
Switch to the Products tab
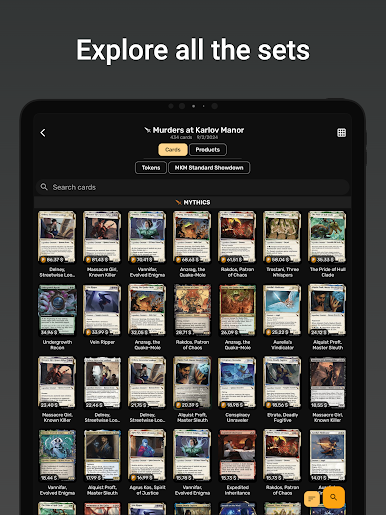[x=208, y=150]
